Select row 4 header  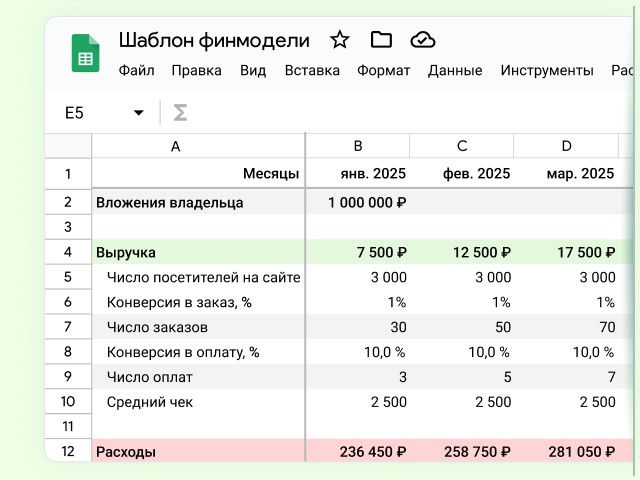pos(68,252)
